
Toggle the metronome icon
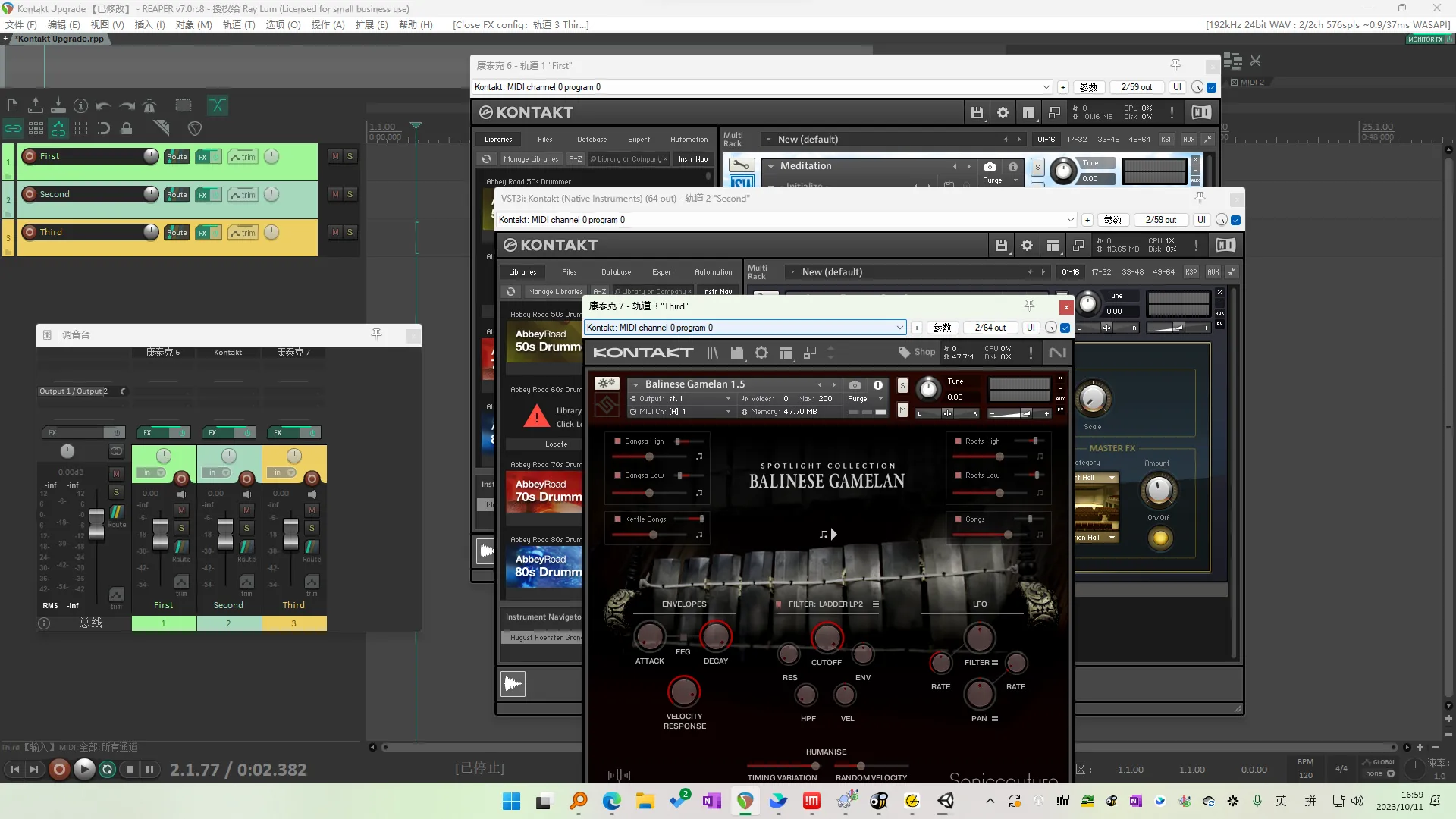149,106
